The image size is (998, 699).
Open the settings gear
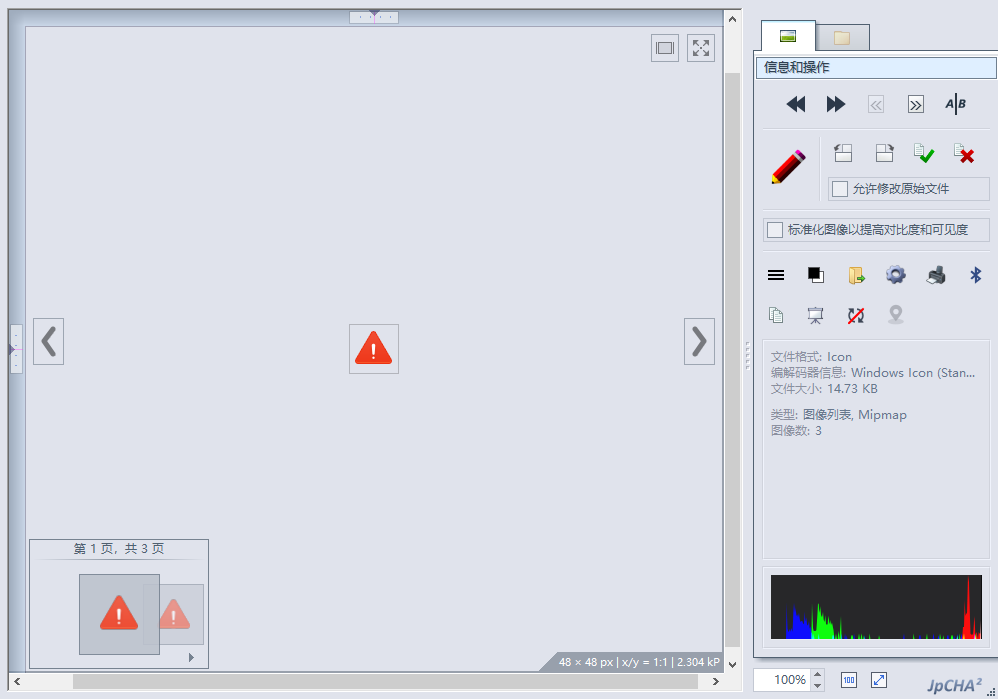click(895, 275)
